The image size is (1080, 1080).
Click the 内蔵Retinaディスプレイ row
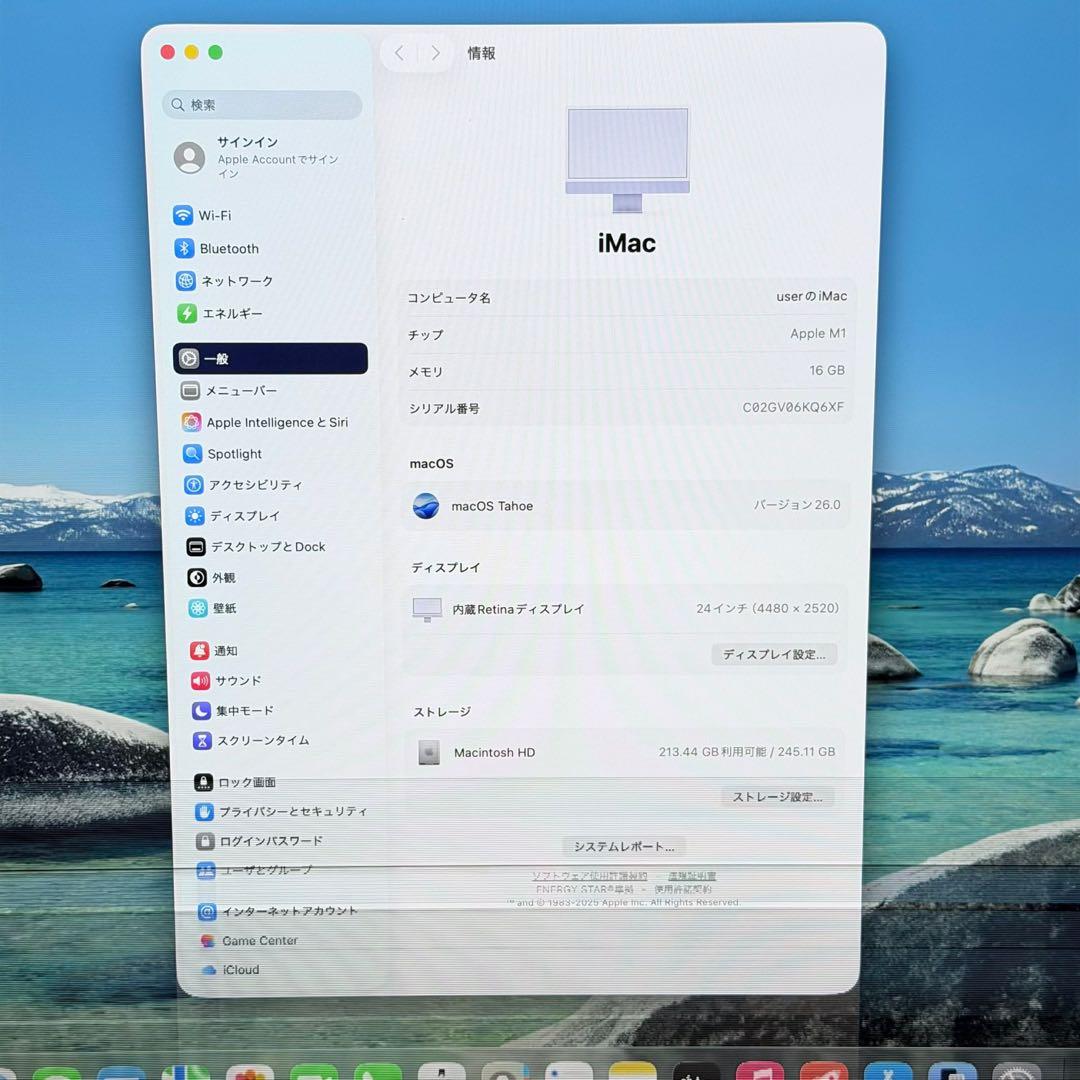coord(625,609)
